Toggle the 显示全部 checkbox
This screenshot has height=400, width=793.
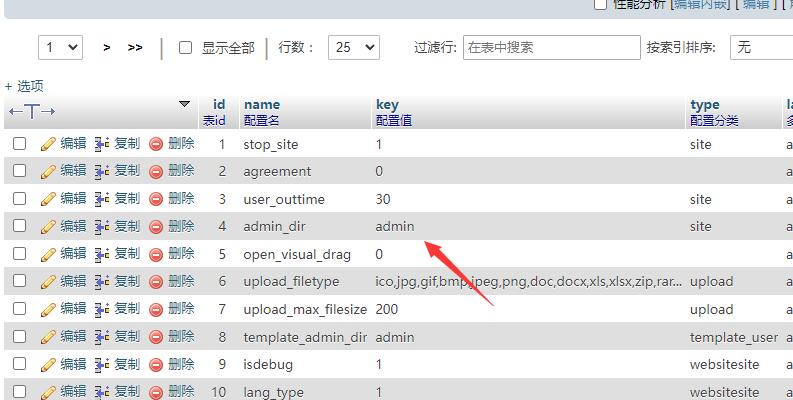click(x=185, y=47)
